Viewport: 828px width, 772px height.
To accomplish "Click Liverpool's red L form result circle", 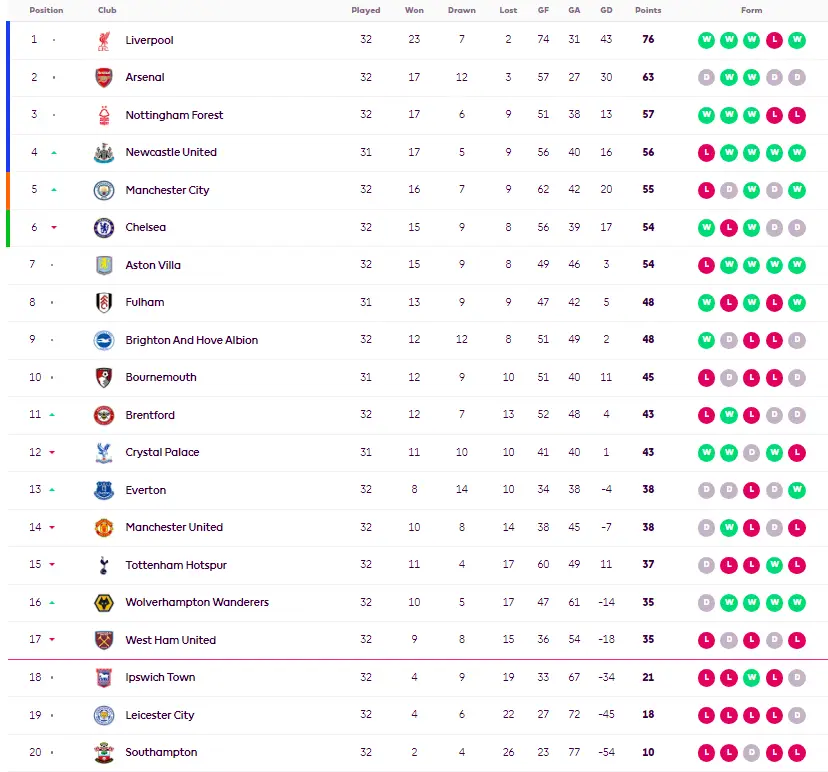I will (x=774, y=40).
